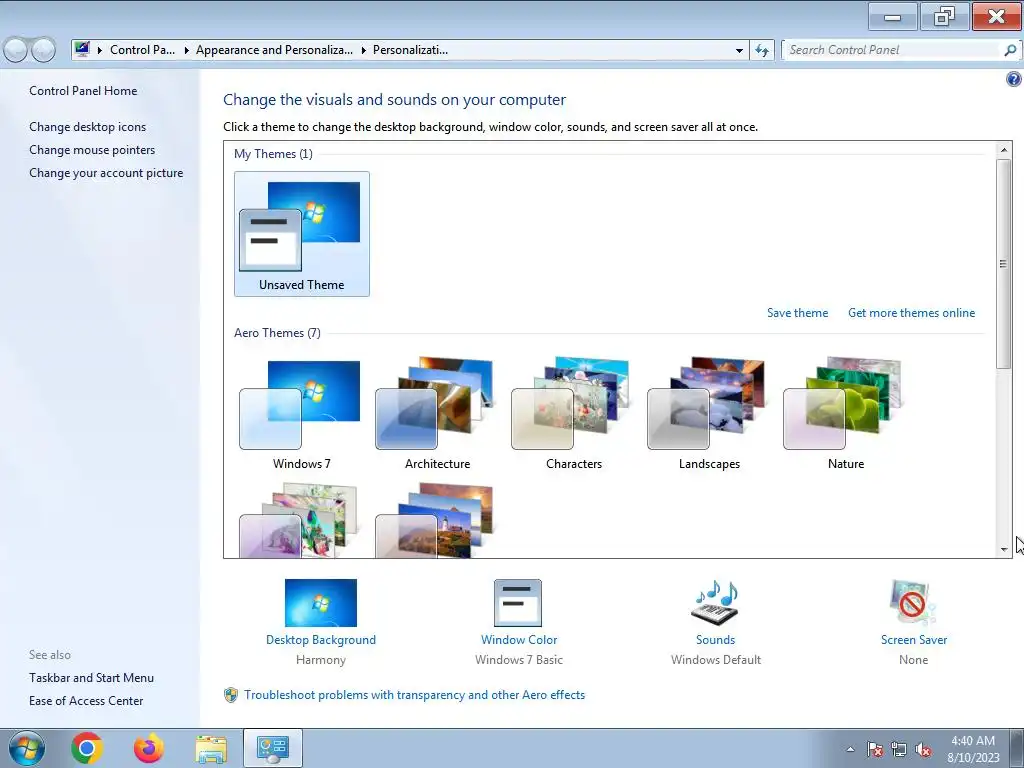Click the Action Center flag tray icon
This screenshot has width=1024, height=768.
pos(874,750)
